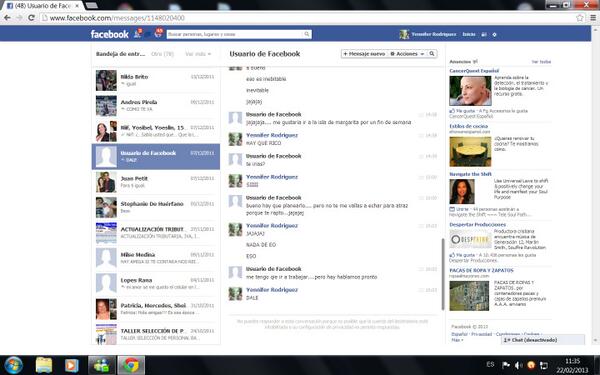Click Juan Petit's profile thumbnail
600x375 pixels.
[x=106, y=182]
